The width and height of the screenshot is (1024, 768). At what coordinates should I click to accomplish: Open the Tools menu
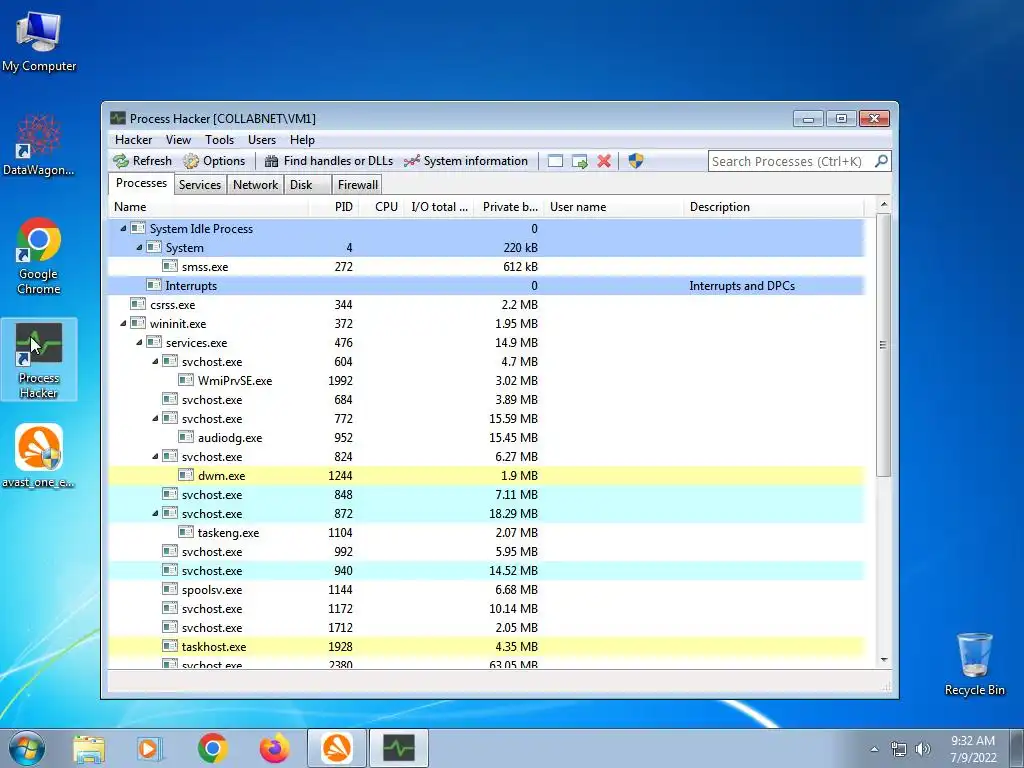219,140
